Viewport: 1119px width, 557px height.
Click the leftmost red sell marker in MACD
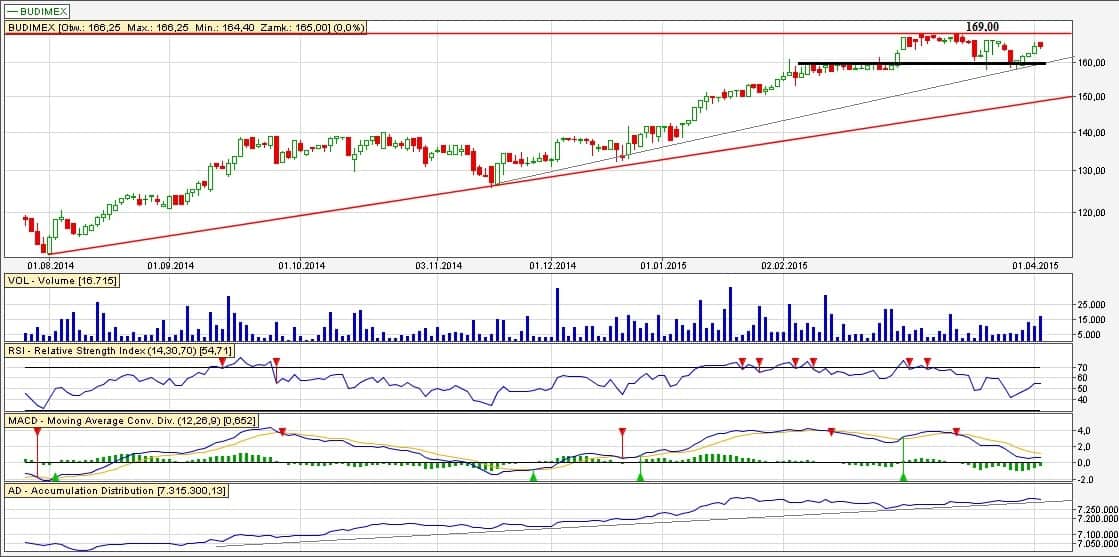coord(37,432)
